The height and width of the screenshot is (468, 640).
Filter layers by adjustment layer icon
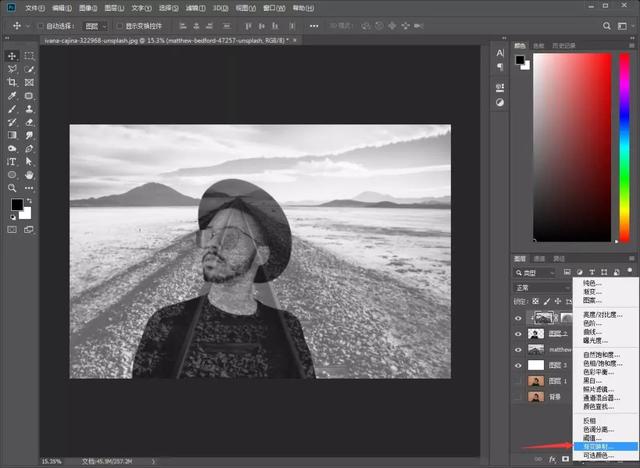579,272
